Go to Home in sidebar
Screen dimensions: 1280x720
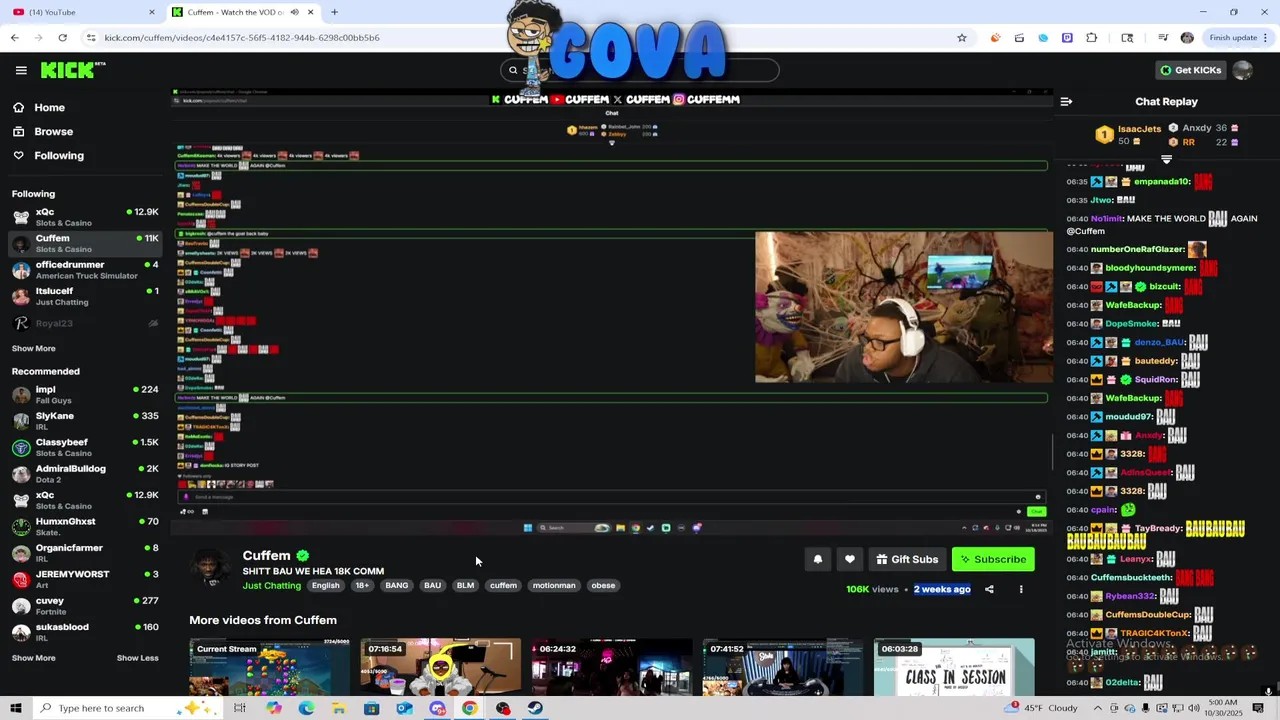[49, 107]
